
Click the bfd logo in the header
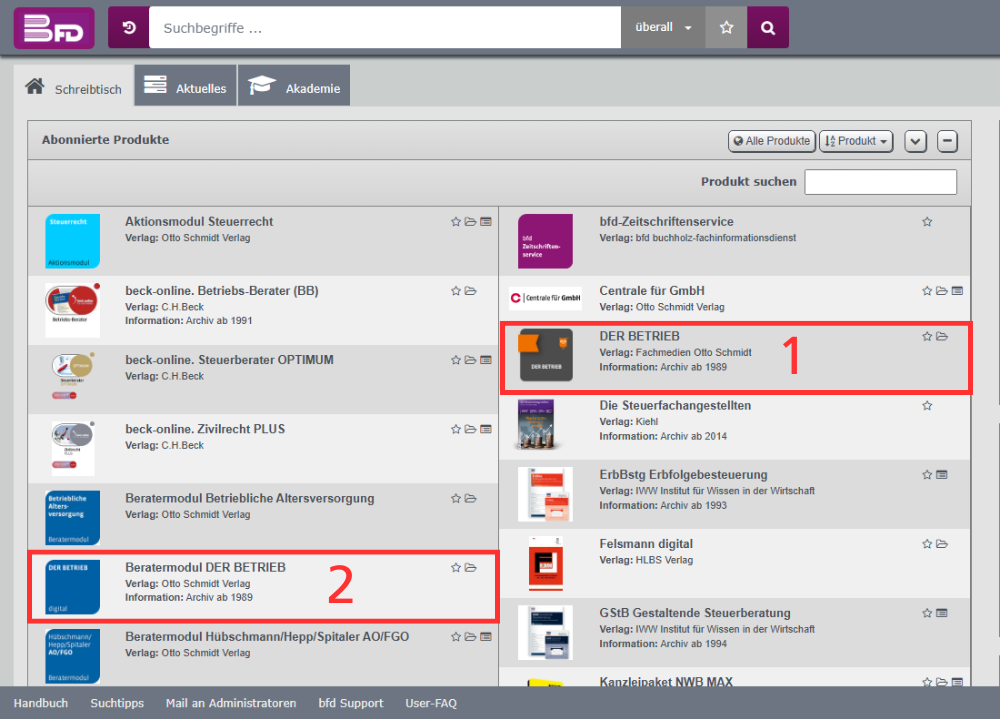pyautogui.click(x=54, y=28)
